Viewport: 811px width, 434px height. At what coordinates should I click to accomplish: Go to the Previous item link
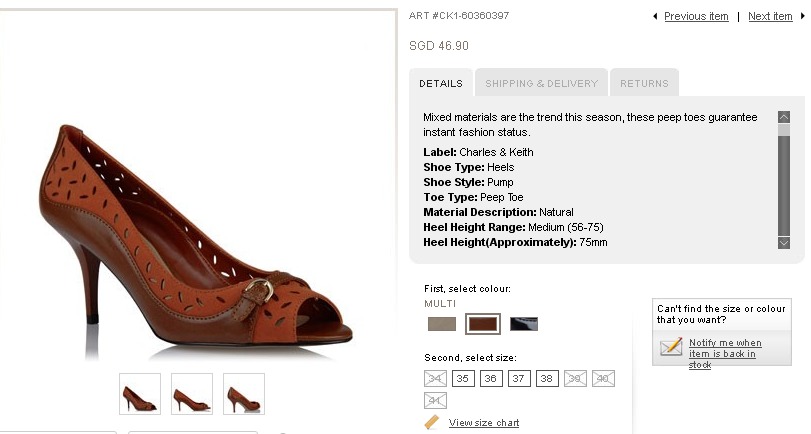tap(696, 16)
